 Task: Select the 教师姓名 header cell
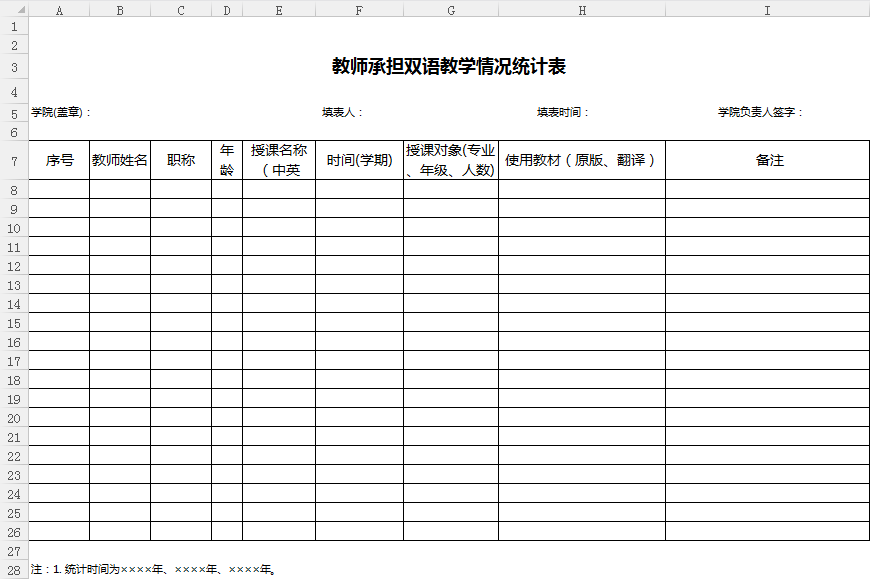click(120, 160)
